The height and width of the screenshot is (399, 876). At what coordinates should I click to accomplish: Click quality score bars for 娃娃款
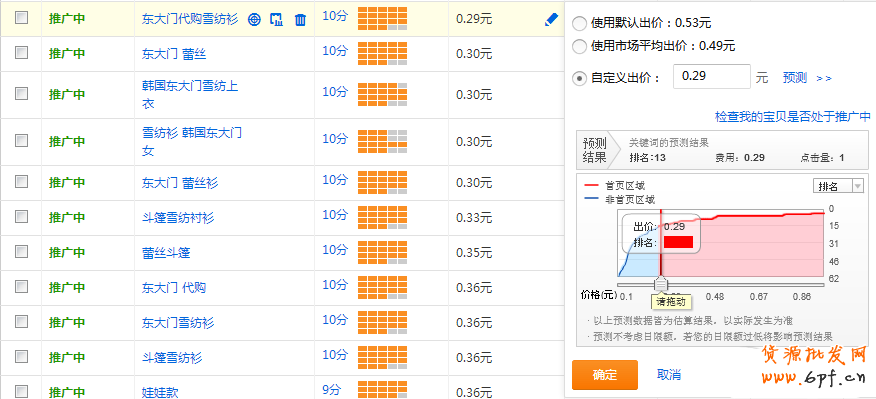coord(383,390)
